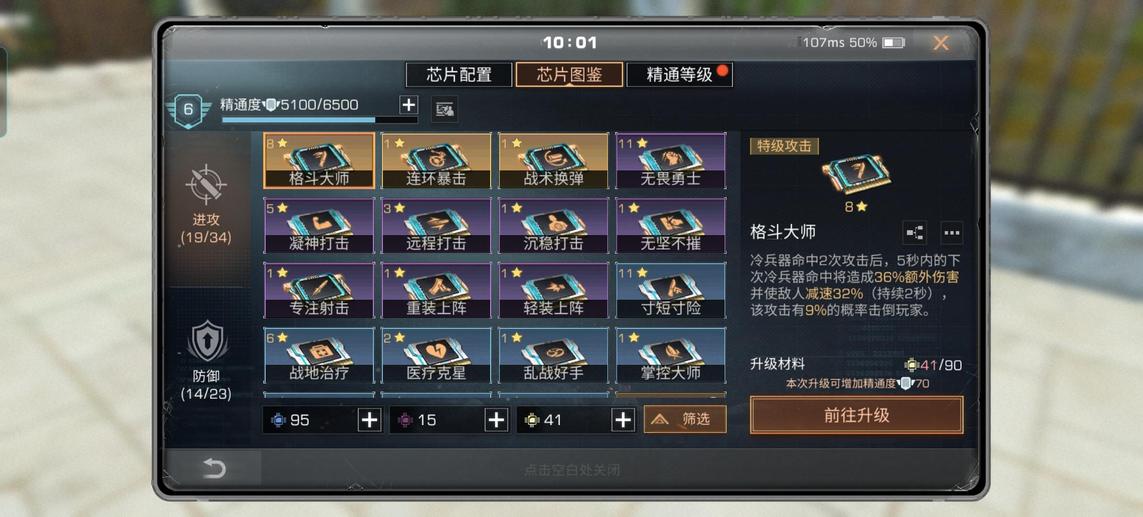This screenshot has height=517, width=1143.
Task: Add blue chip material (95)
Action: 370,420
